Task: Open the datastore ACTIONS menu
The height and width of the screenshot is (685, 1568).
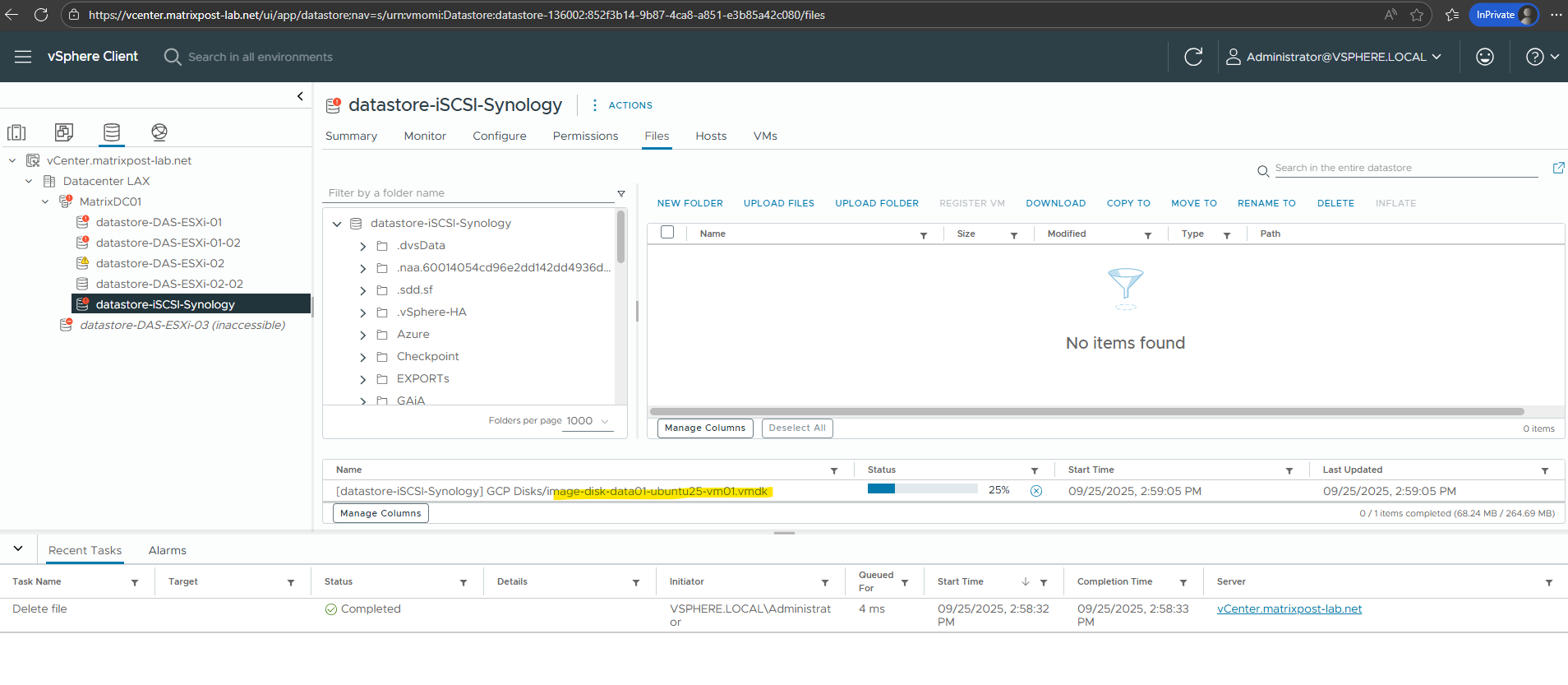Action: pyautogui.click(x=622, y=105)
